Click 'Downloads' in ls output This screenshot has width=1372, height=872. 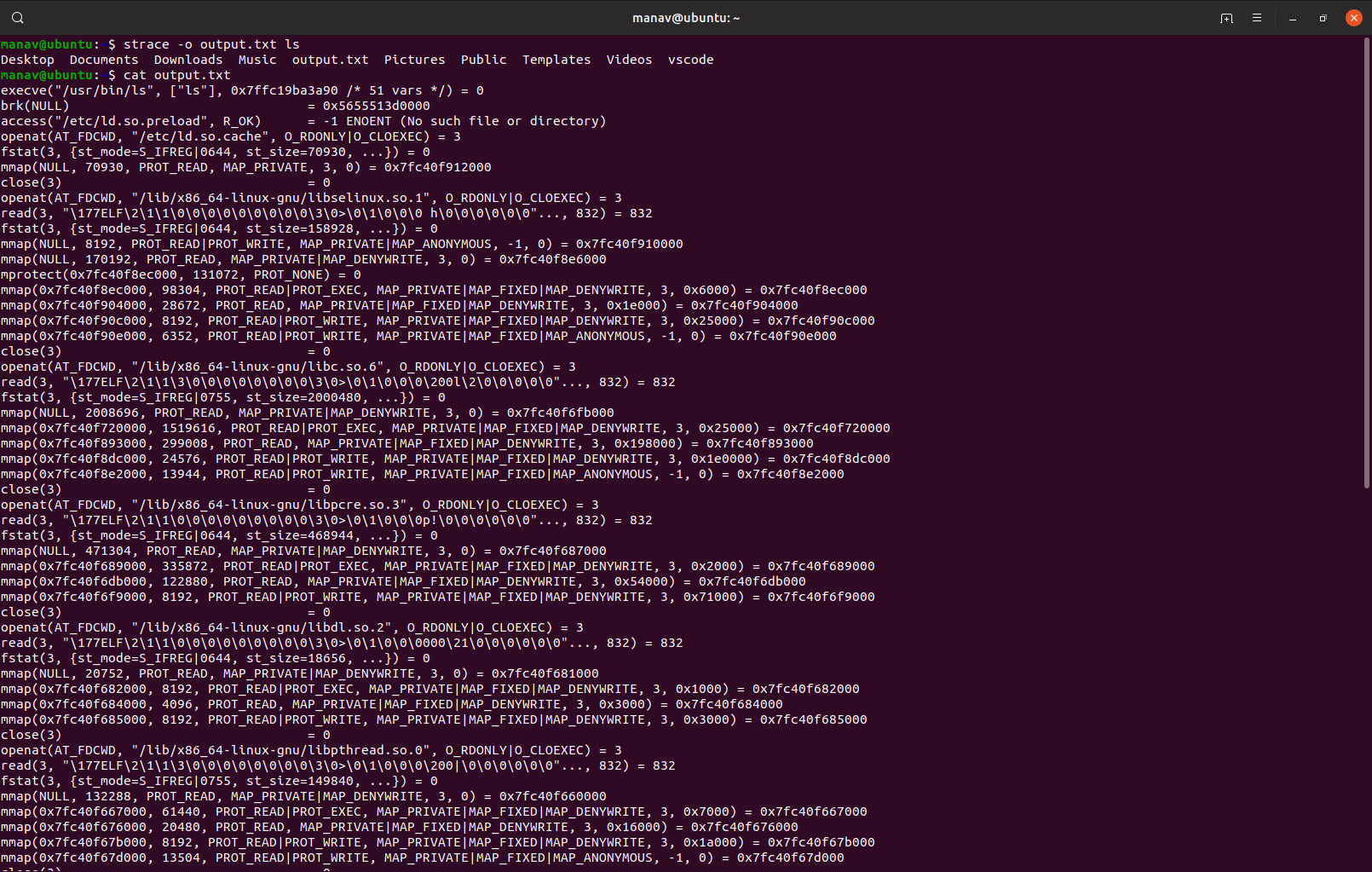tap(188, 60)
